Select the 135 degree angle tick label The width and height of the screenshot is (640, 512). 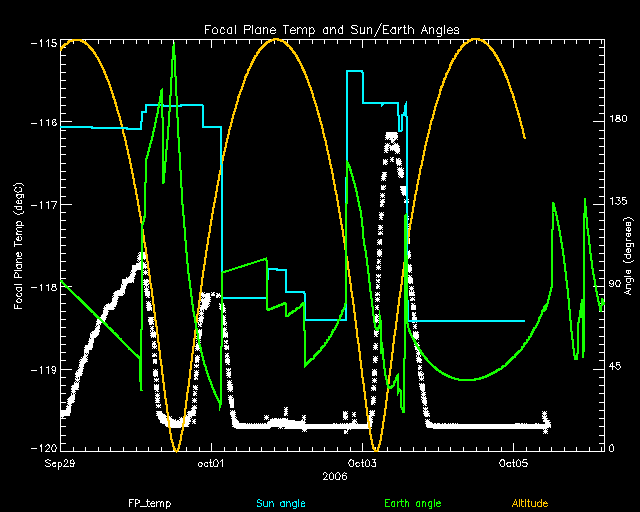point(620,202)
